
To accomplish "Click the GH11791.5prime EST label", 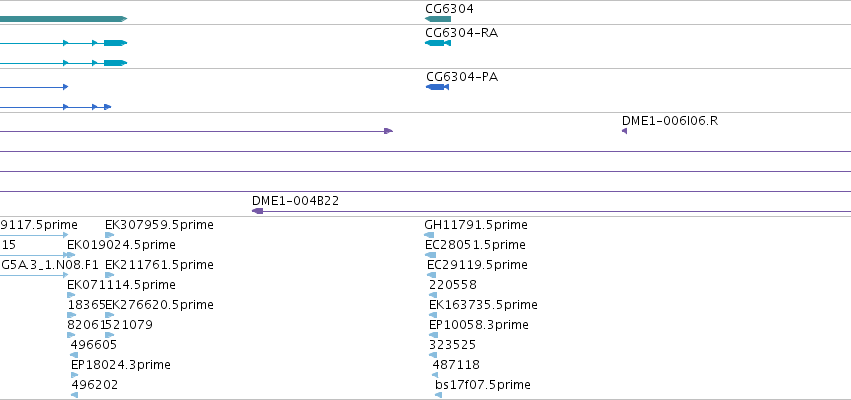I will point(476,225).
